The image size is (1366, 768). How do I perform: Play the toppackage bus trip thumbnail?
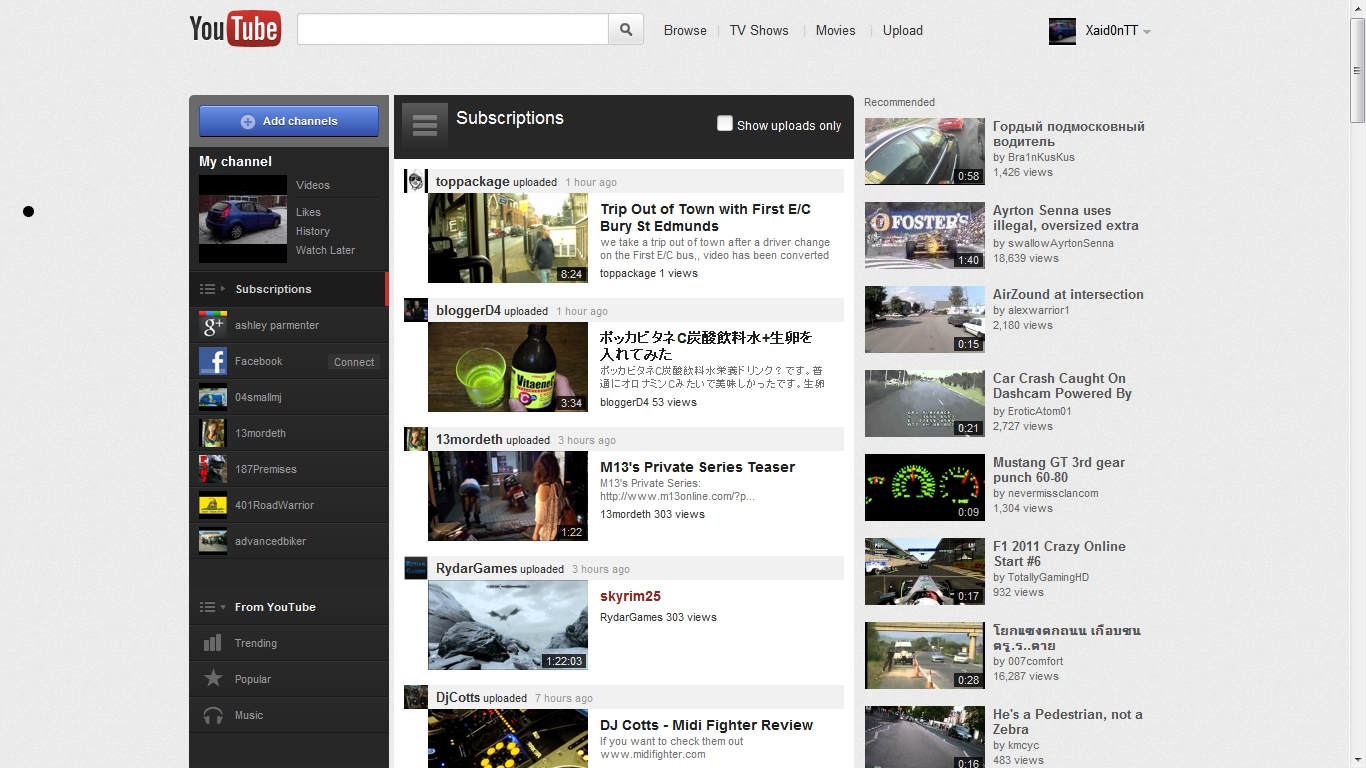click(x=508, y=238)
